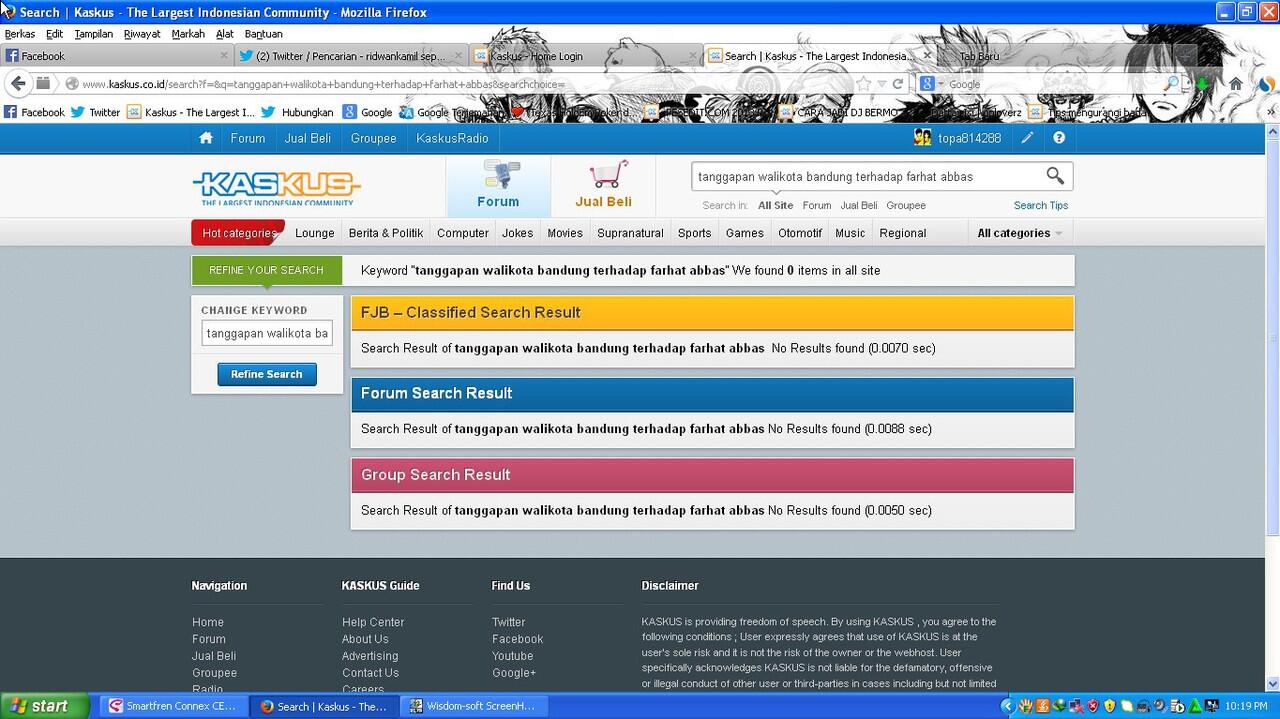Show more bookmarks with the chevron
The image size is (1280, 719).
1270,112
